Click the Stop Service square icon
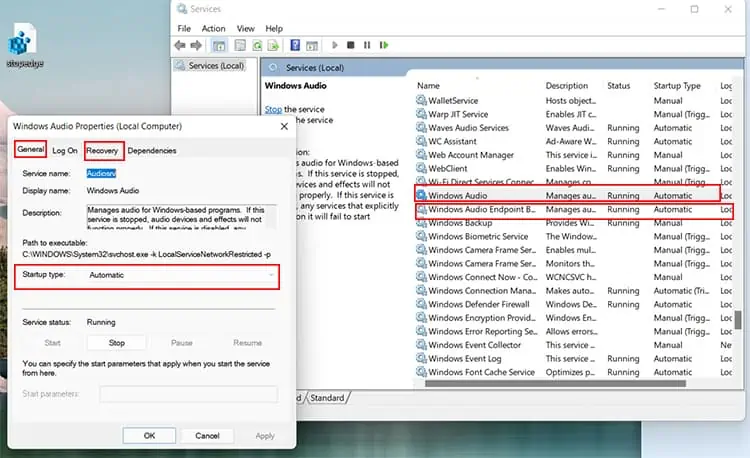Screen dimensions: 750x458 coord(351,45)
